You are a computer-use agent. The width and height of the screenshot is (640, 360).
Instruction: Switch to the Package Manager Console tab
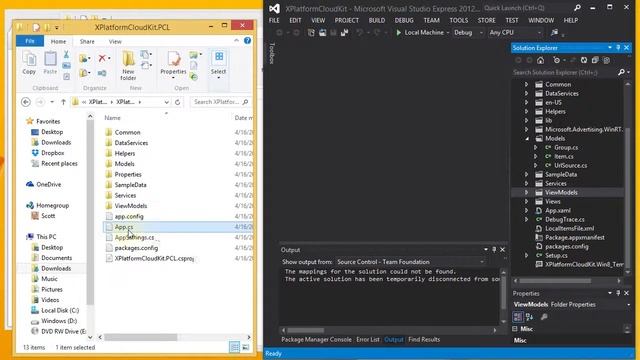pos(316,339)
